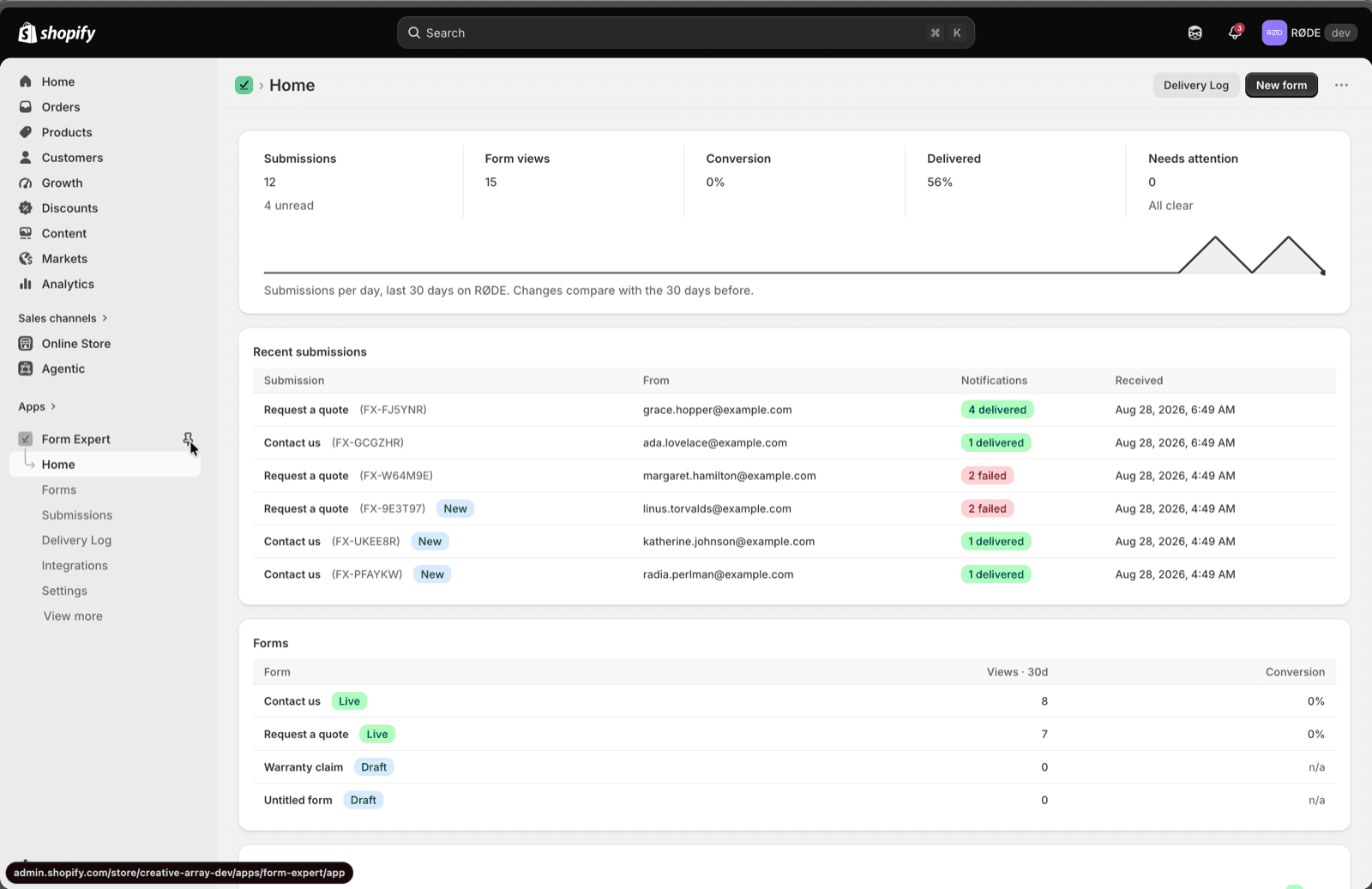
Task: Click the submissions per day sparkline chart
Action: (x=794, y=255)
